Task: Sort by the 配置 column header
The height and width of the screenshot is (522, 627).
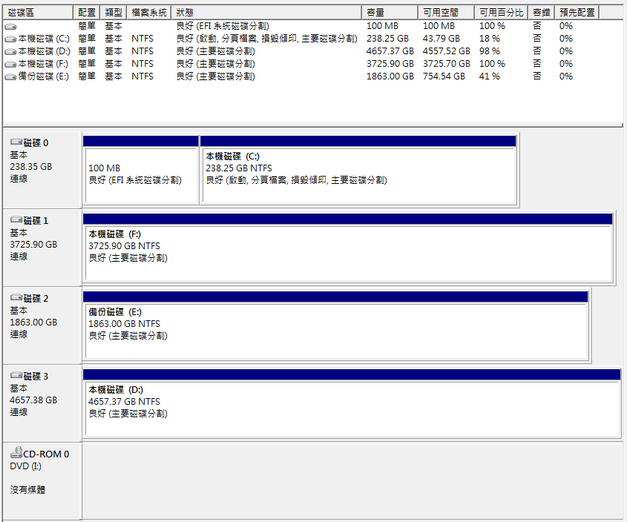Action: point(86,13)
